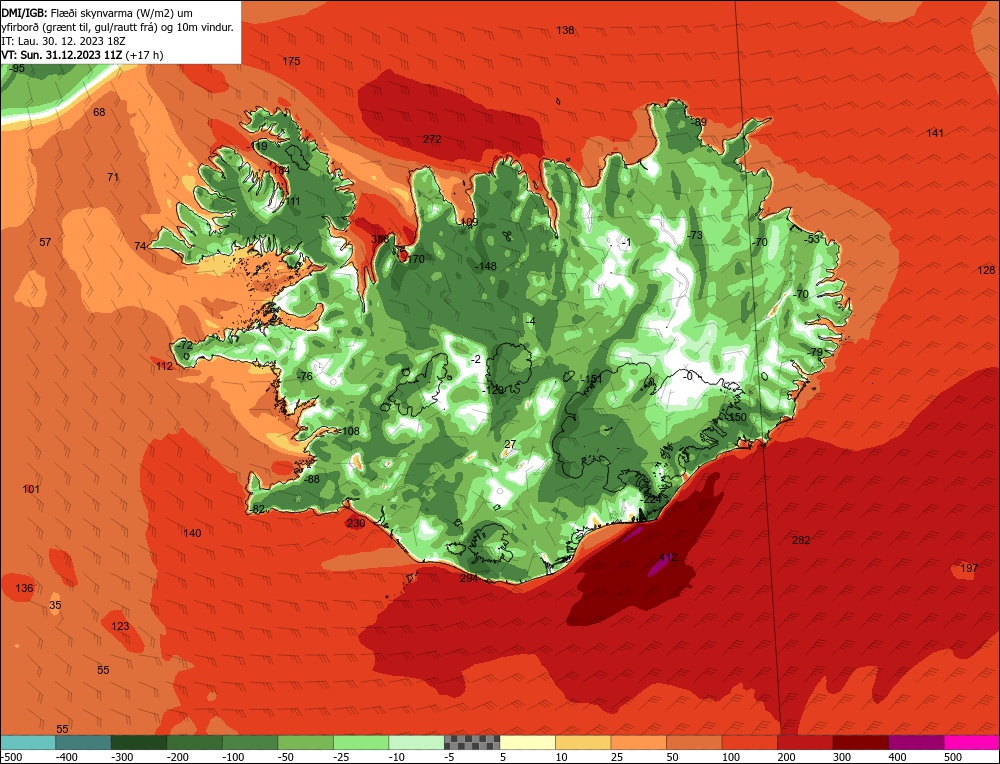Select the purple legend swatch between 400 and 500
This screenshot has width=1000, height=764.
click(916, 742)
